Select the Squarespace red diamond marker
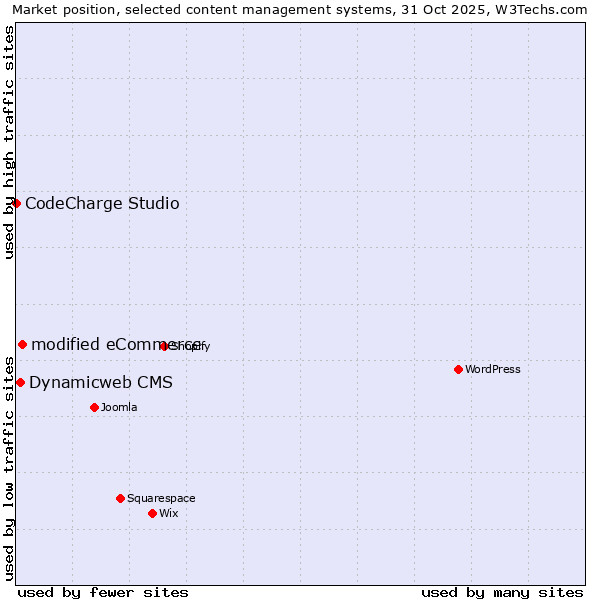The width and height of the screenshot is (600, 600). point(120,498)
